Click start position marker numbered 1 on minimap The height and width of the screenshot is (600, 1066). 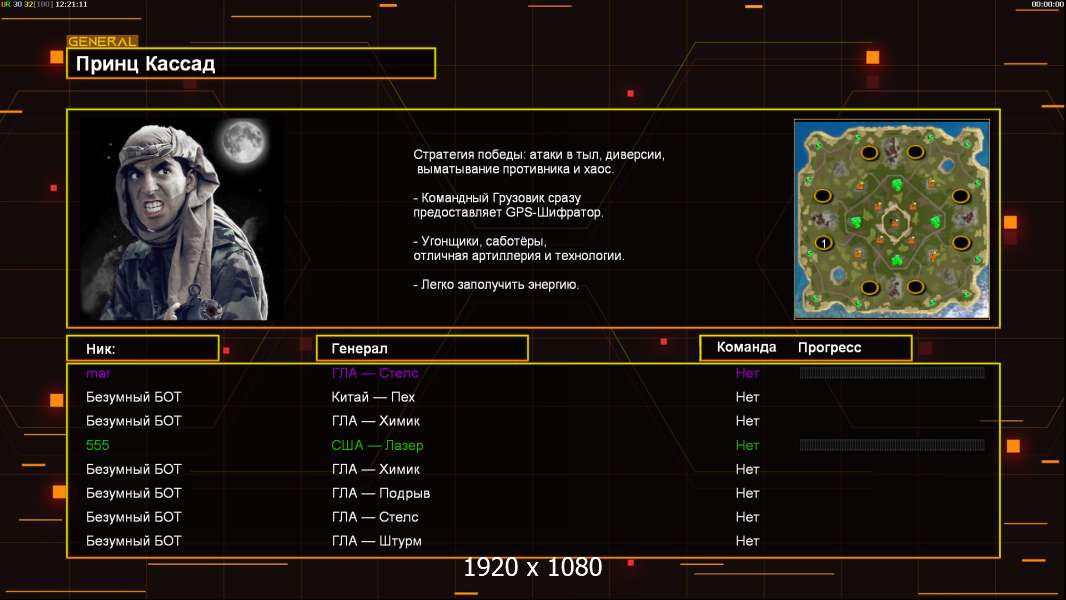(823, 243)
